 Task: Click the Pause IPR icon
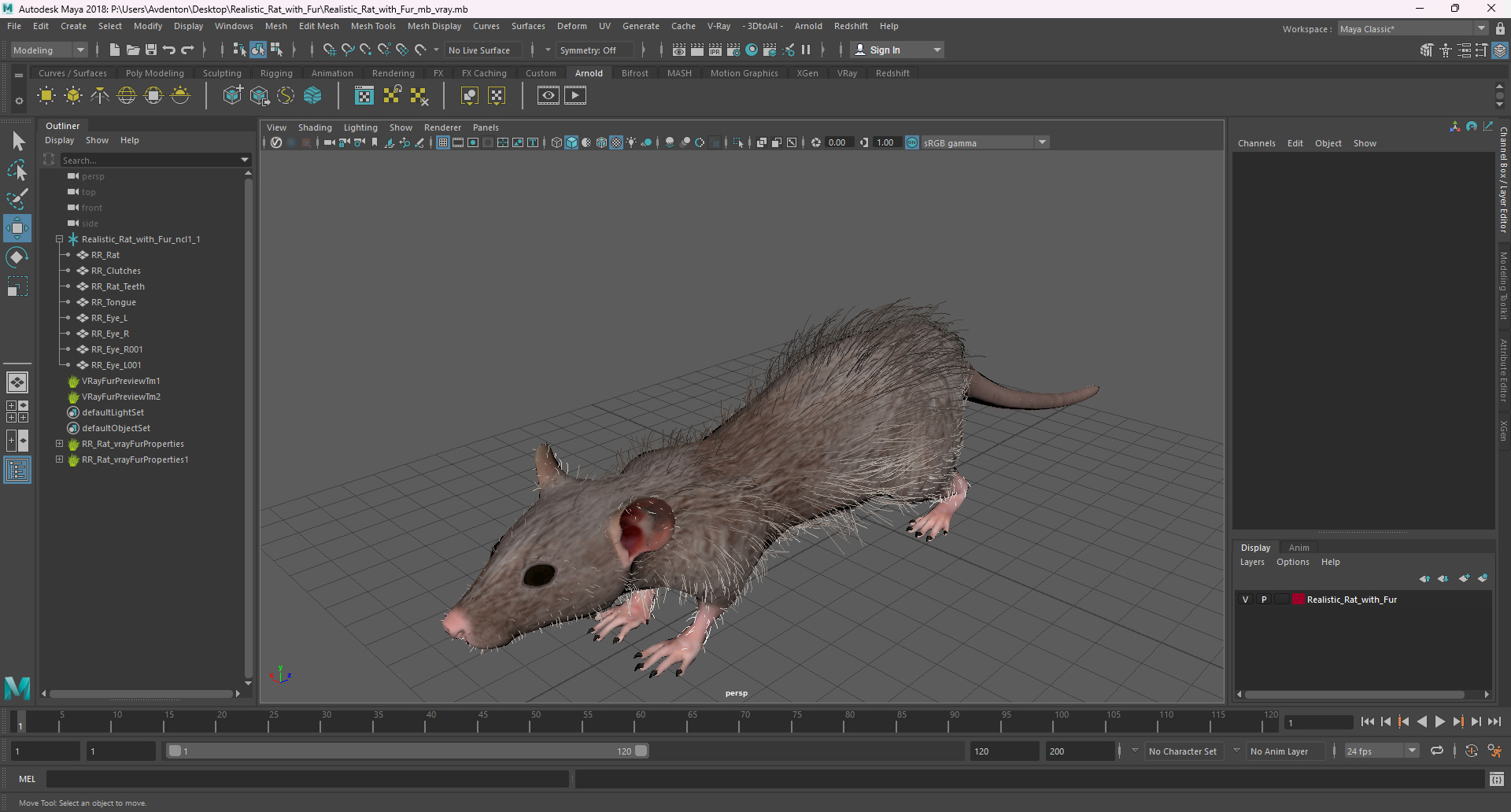point(806,50)
